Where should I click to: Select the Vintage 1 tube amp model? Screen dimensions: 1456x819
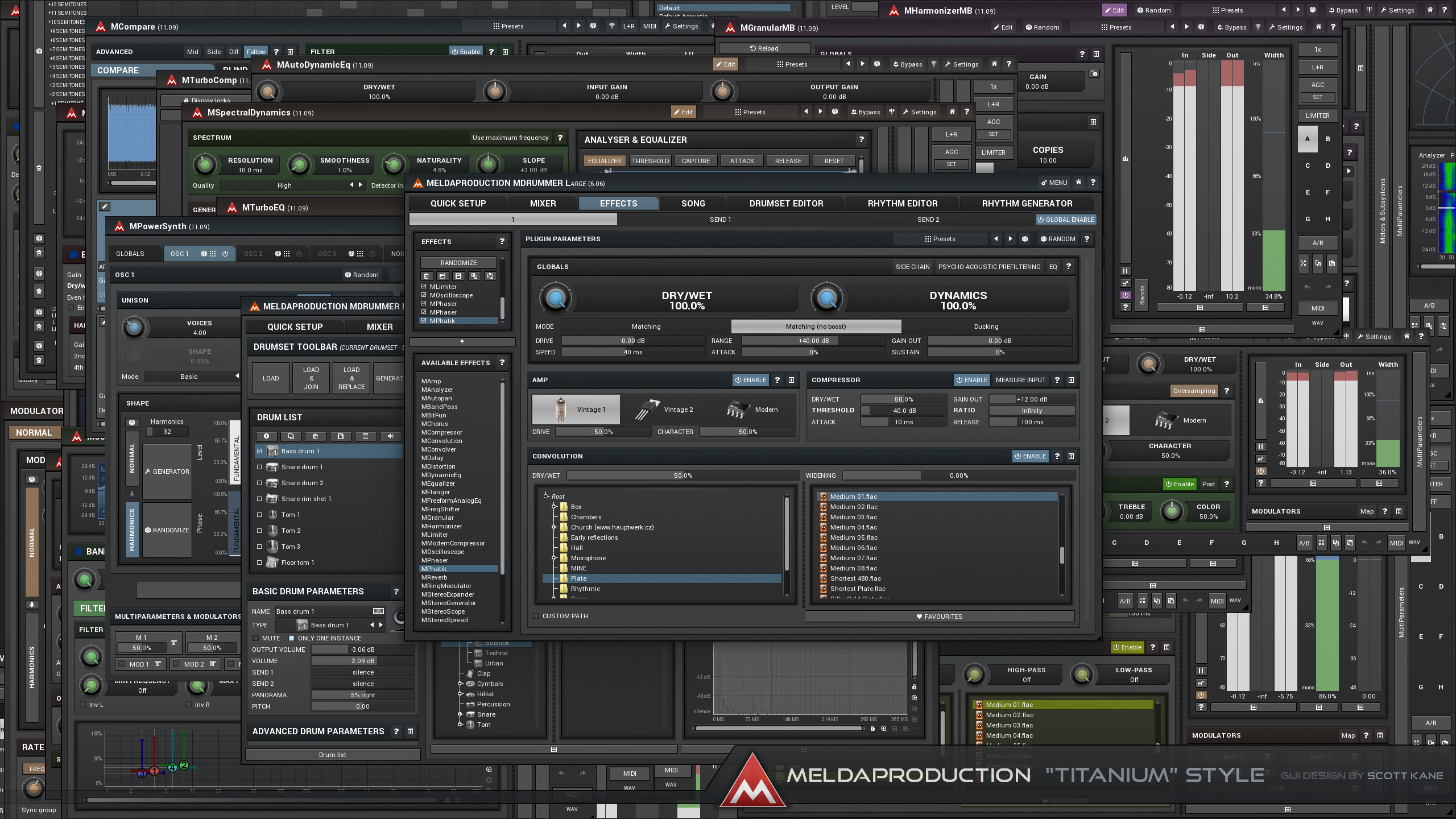pyautogui.click(x=576, y=409)
